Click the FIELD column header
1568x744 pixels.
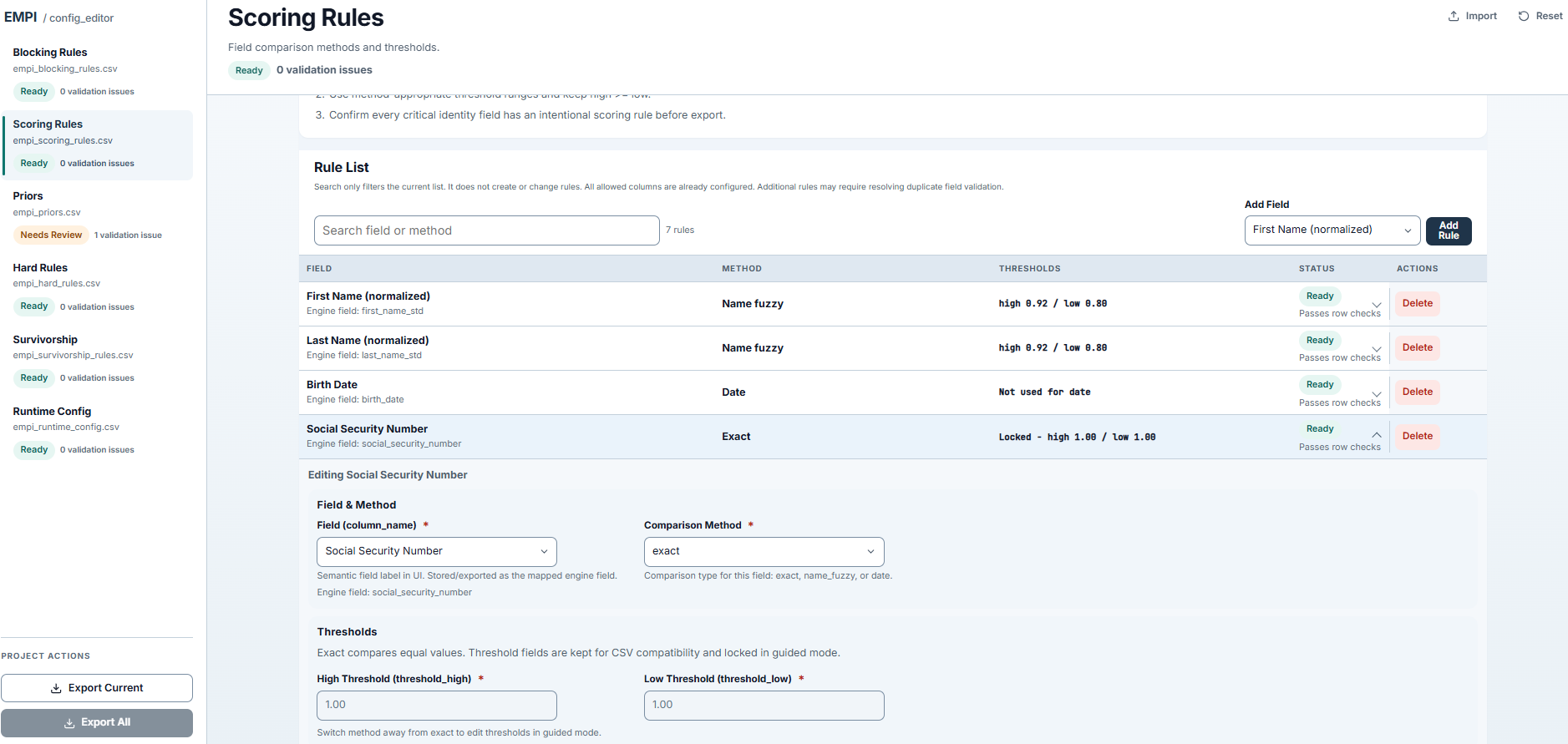pos(319,269)
